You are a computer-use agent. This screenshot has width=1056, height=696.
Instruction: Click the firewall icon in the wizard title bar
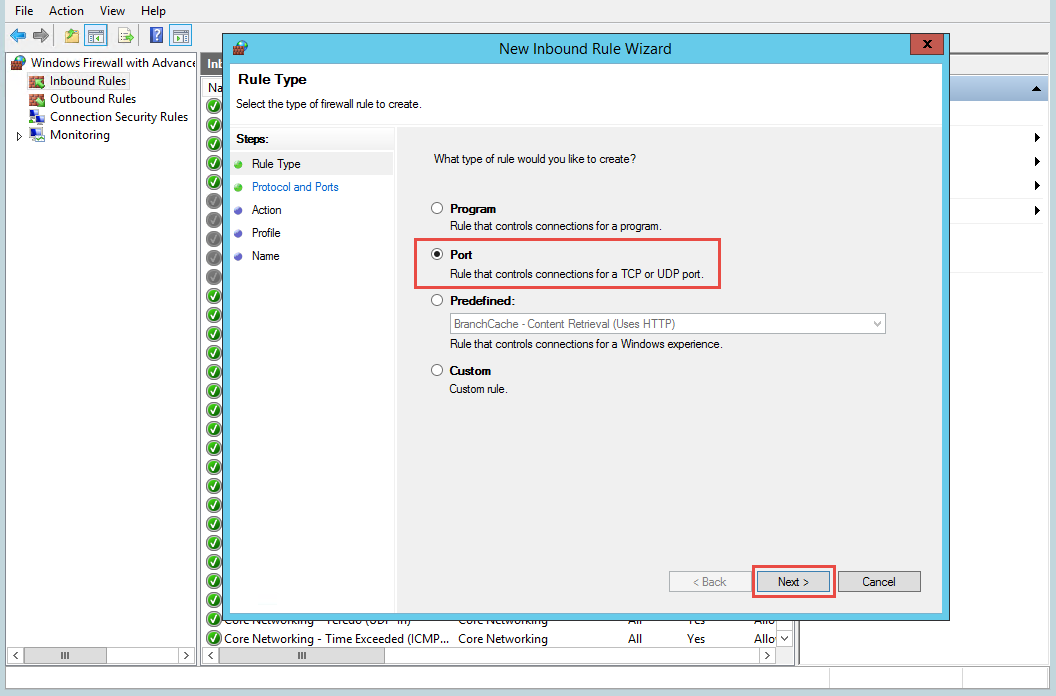coord(240,49)
